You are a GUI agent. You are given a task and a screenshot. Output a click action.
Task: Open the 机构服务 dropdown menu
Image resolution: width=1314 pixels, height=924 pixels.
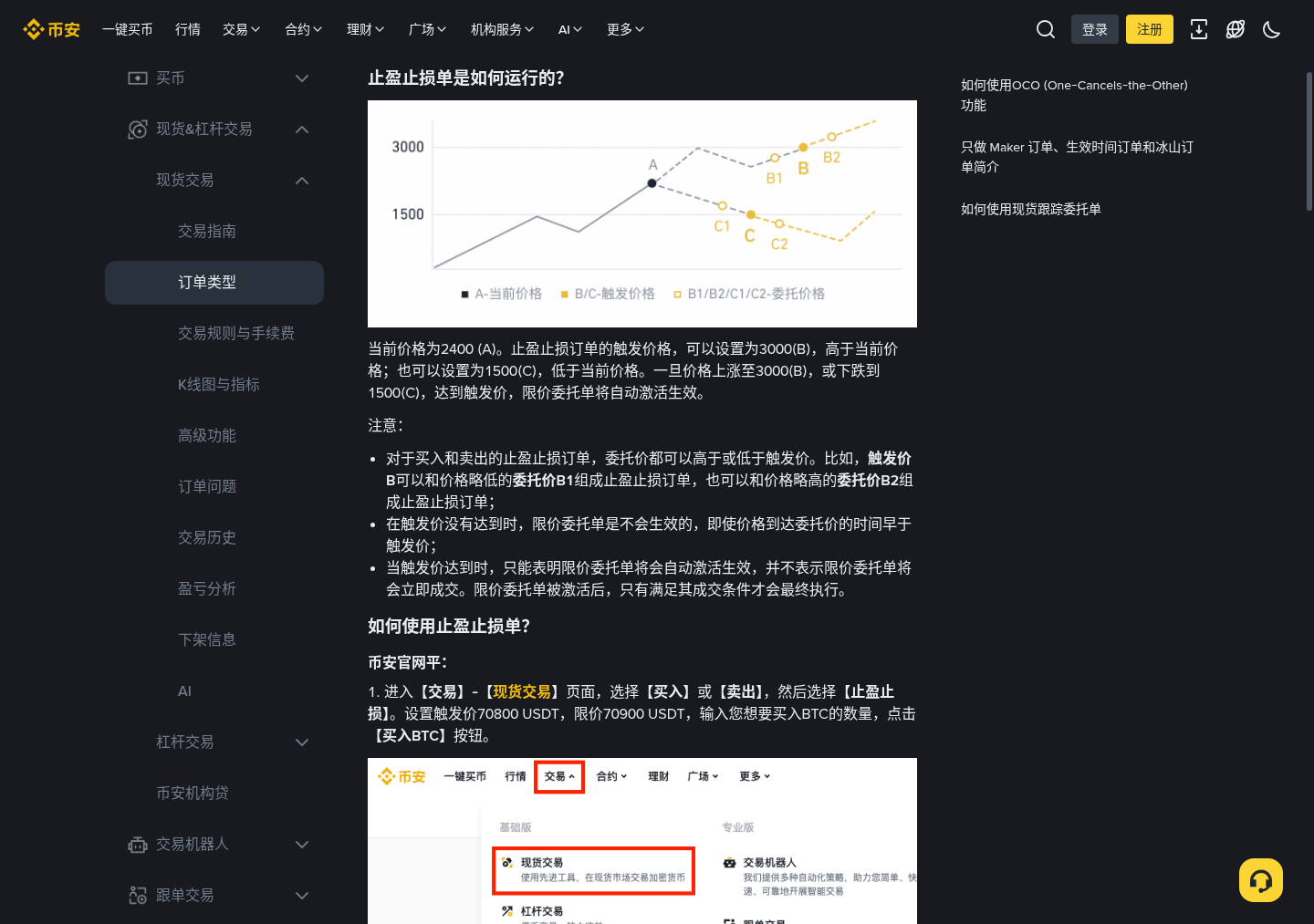click(x=503, y=29)
